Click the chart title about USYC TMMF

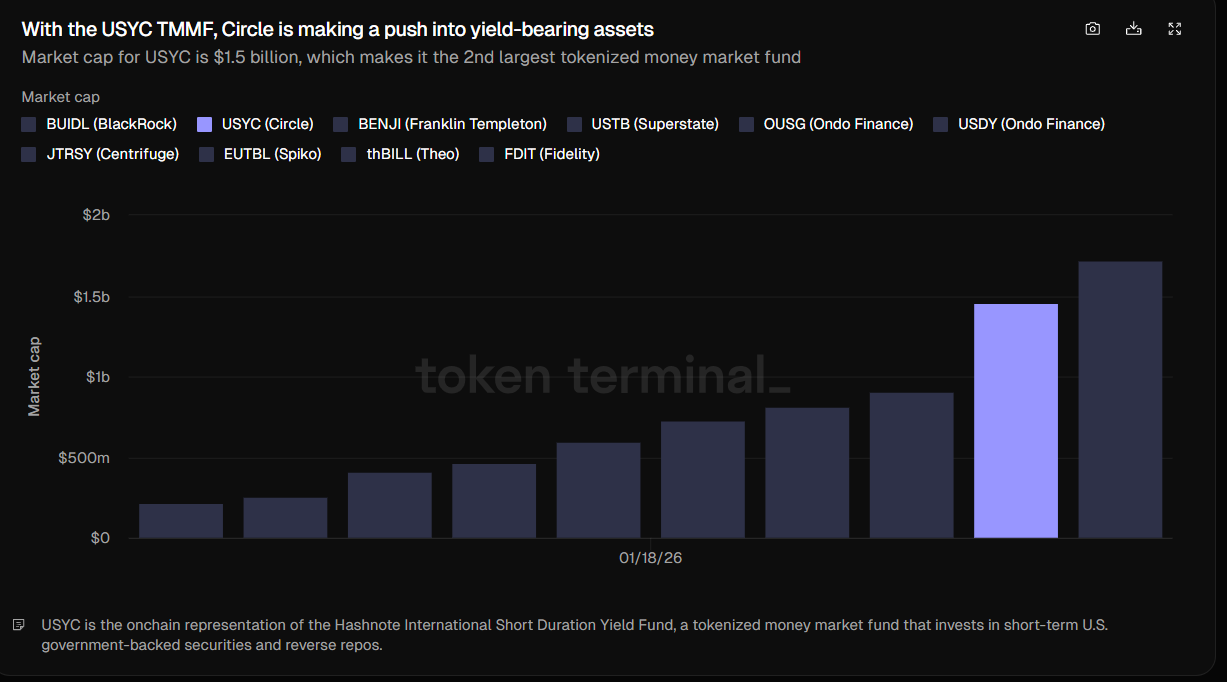coord(338,30)
